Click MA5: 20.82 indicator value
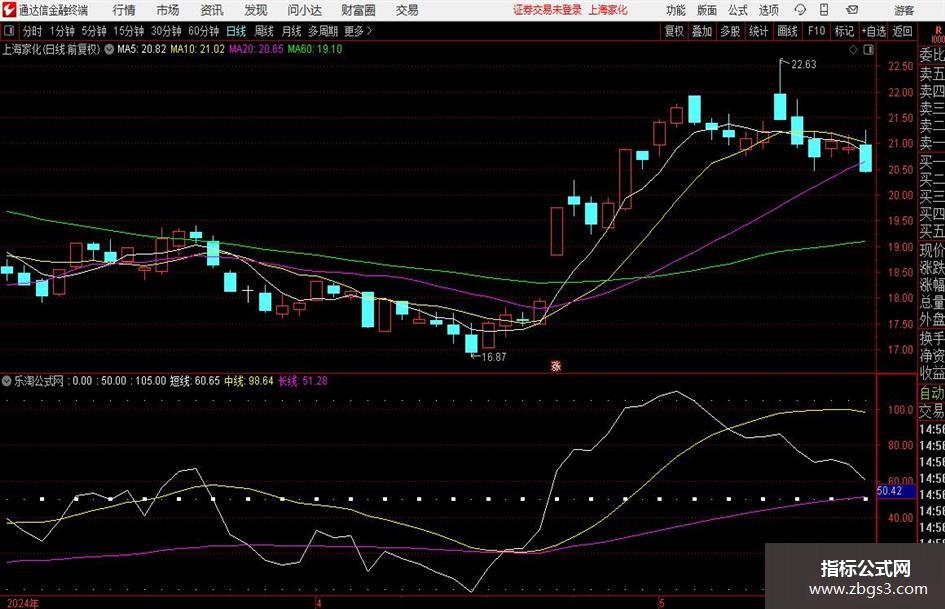The width and height of the screenshot is (945, 609). pos(141,49)
